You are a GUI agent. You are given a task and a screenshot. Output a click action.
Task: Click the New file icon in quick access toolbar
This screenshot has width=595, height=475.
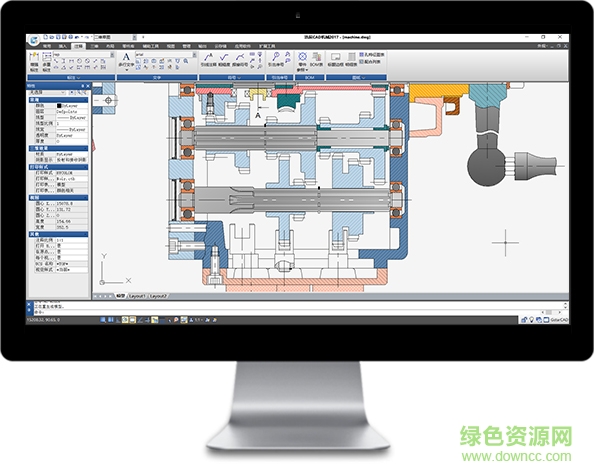[46, 37]
